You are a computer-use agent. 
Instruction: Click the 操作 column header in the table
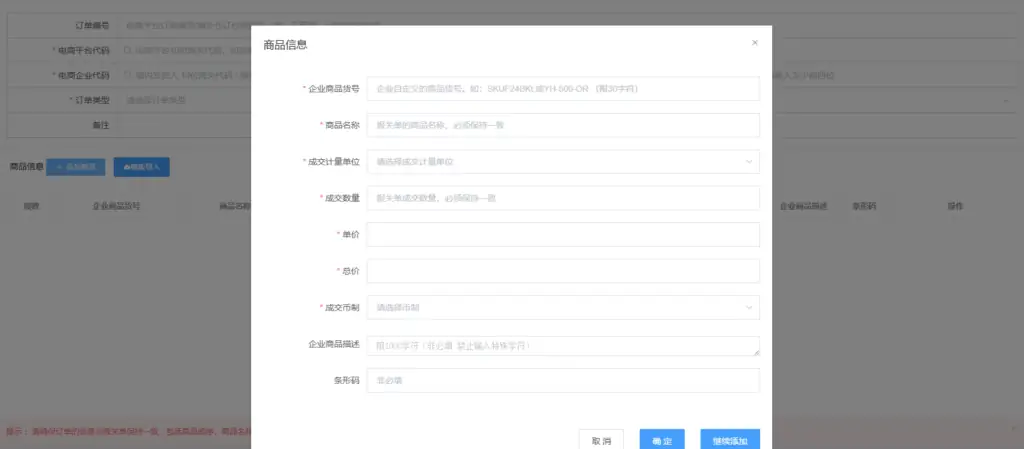[x=954, y=206]
